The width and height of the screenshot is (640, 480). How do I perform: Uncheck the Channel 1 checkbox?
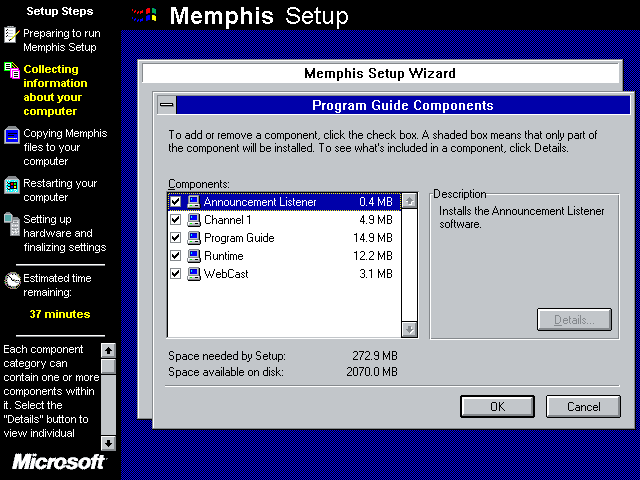point(176,220)
